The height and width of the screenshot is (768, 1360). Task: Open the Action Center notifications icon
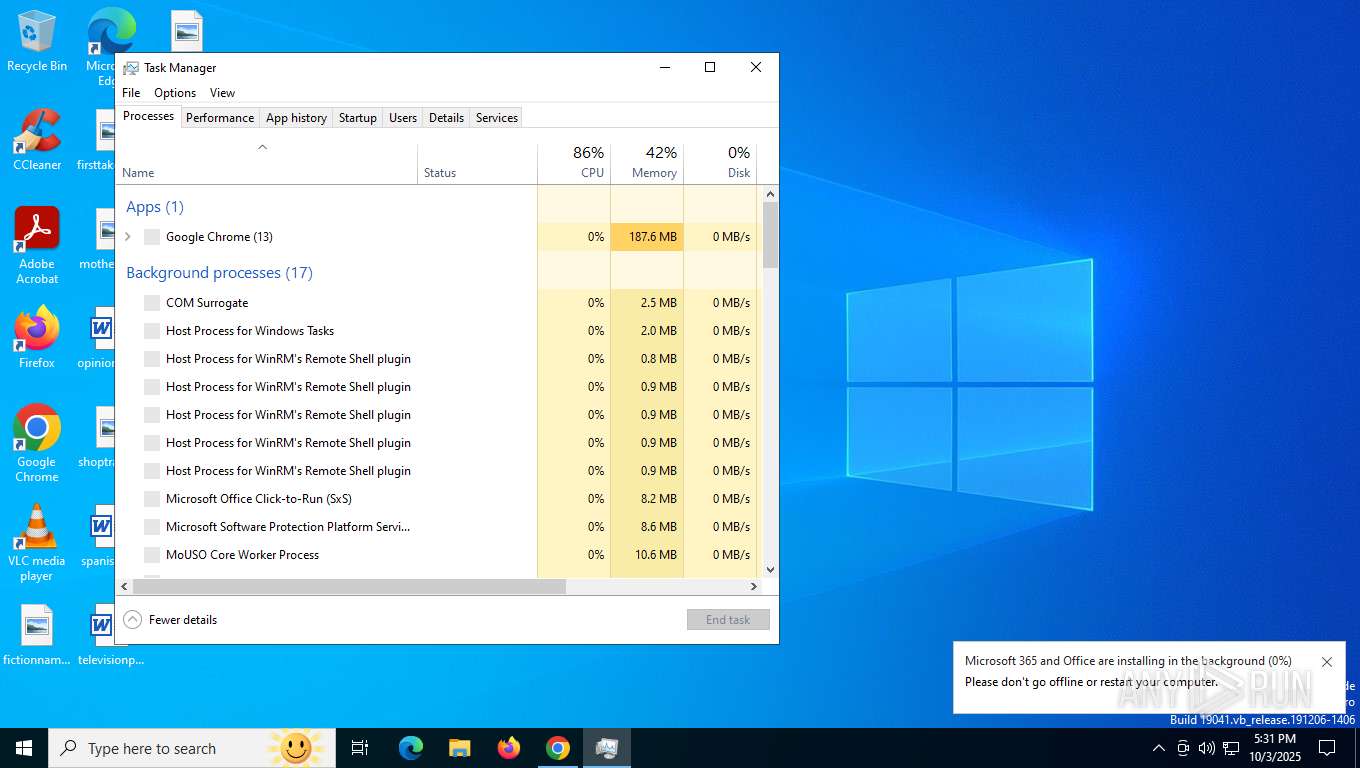click(1327, 748)
